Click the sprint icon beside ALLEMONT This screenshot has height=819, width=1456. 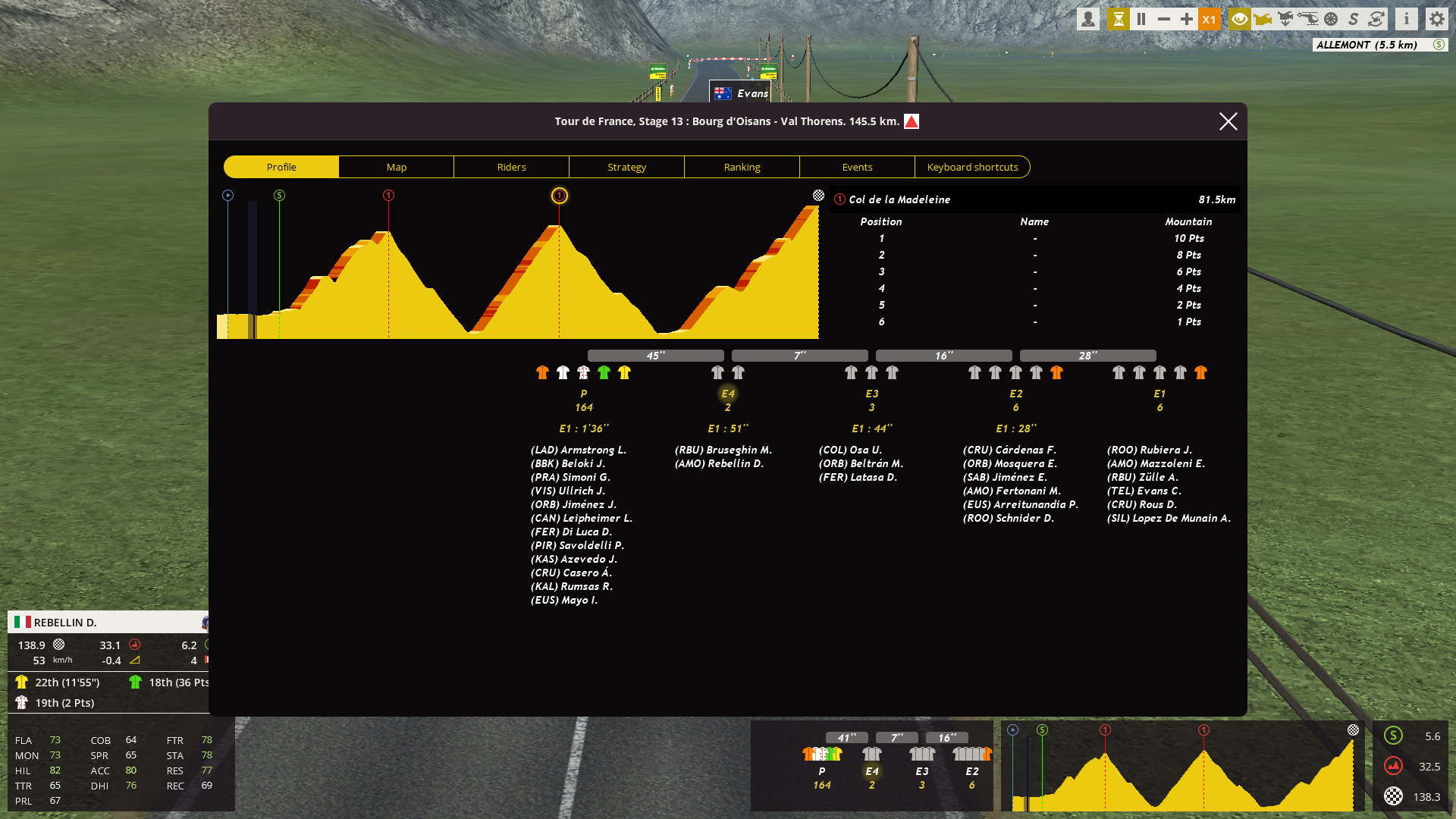click(1439, 45)
